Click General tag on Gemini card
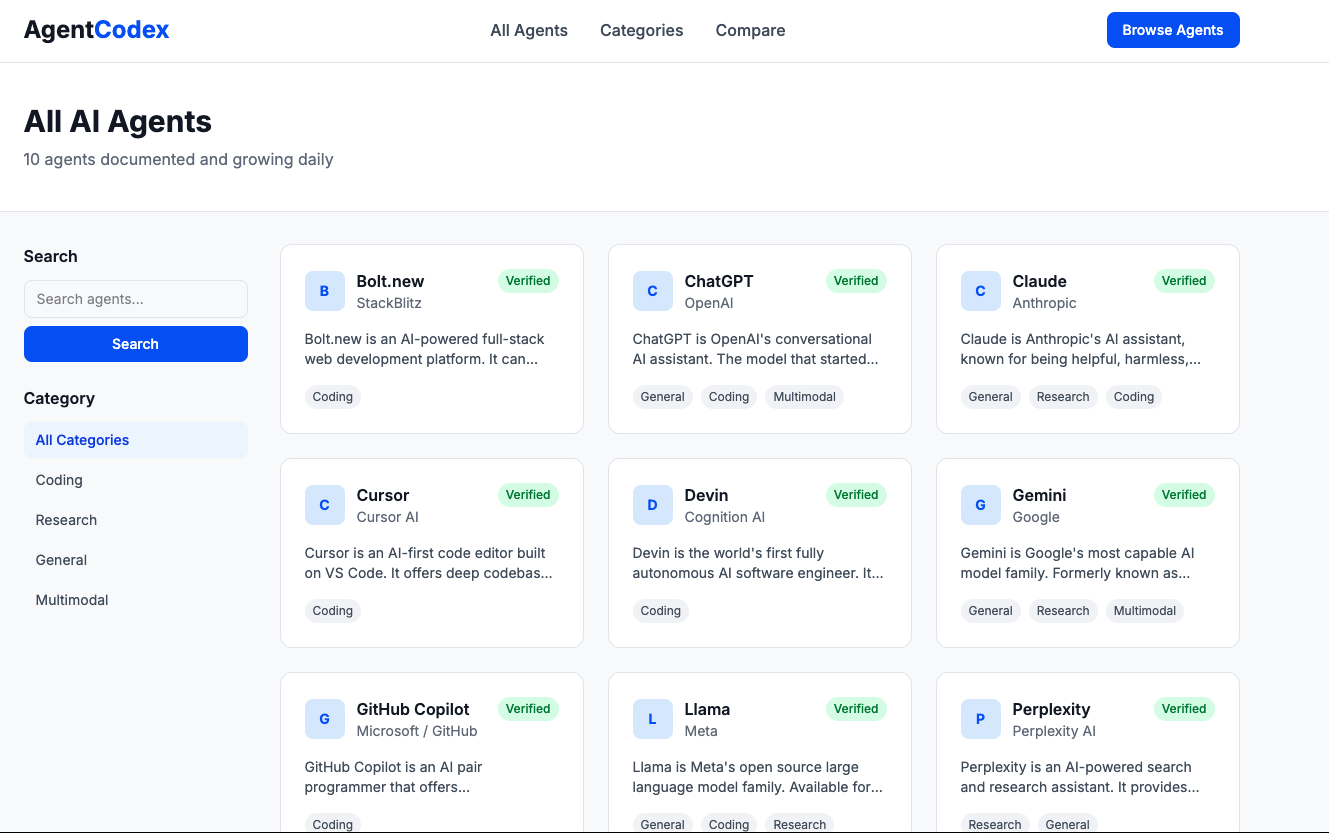This screenshot has width=1329, height=833. coord(991,611)
